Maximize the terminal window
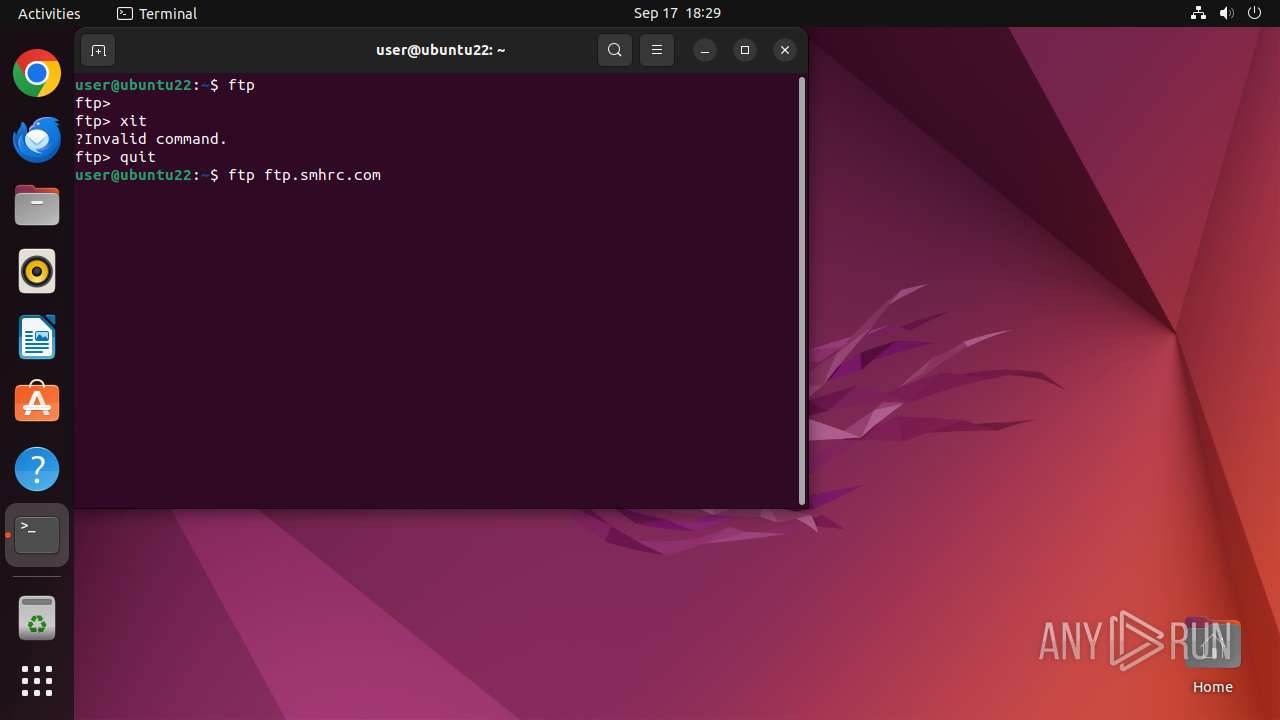Viewport: 1280px width, 720px height. (745, 50)
